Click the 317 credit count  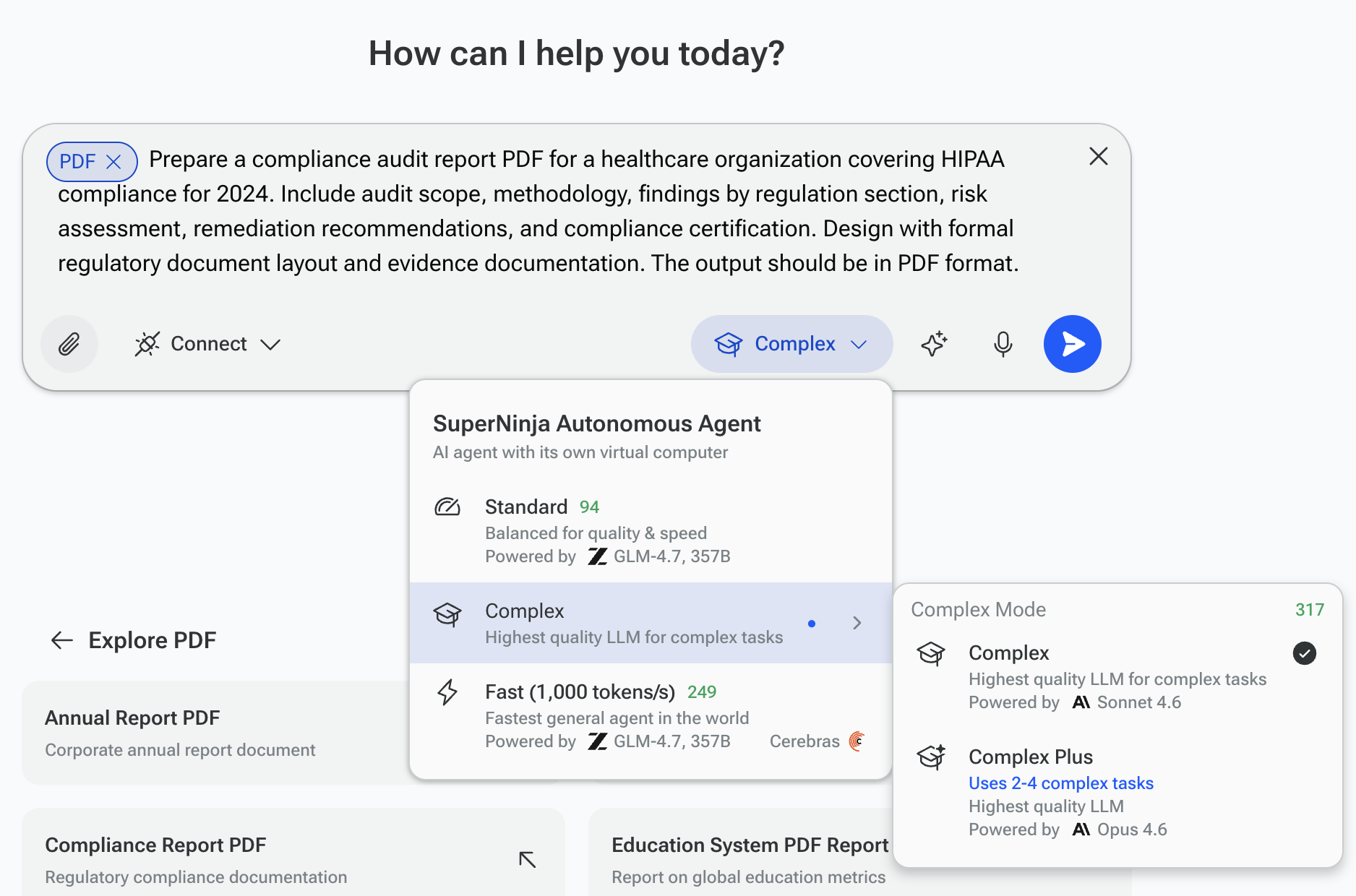tap(1309, 610)
